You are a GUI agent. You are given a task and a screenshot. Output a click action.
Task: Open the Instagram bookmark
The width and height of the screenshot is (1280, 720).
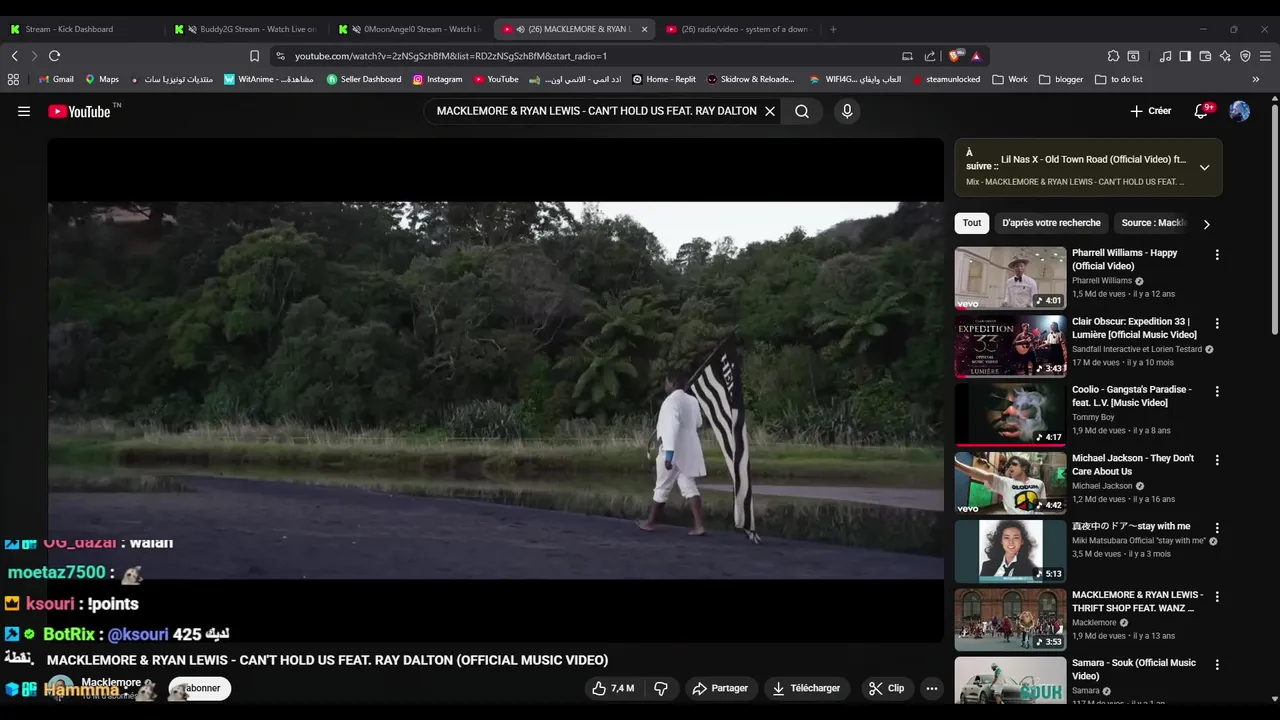[x=438, y=79]
